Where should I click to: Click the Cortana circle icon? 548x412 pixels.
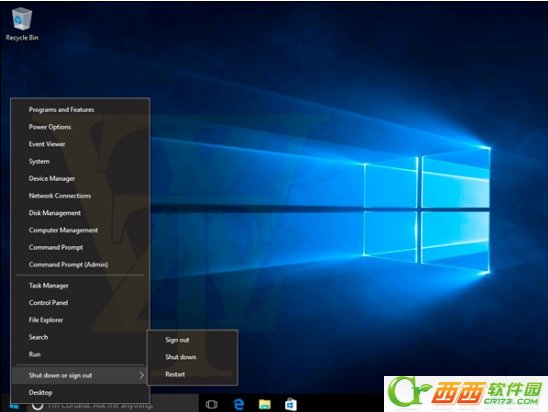(x=38, y=405)
